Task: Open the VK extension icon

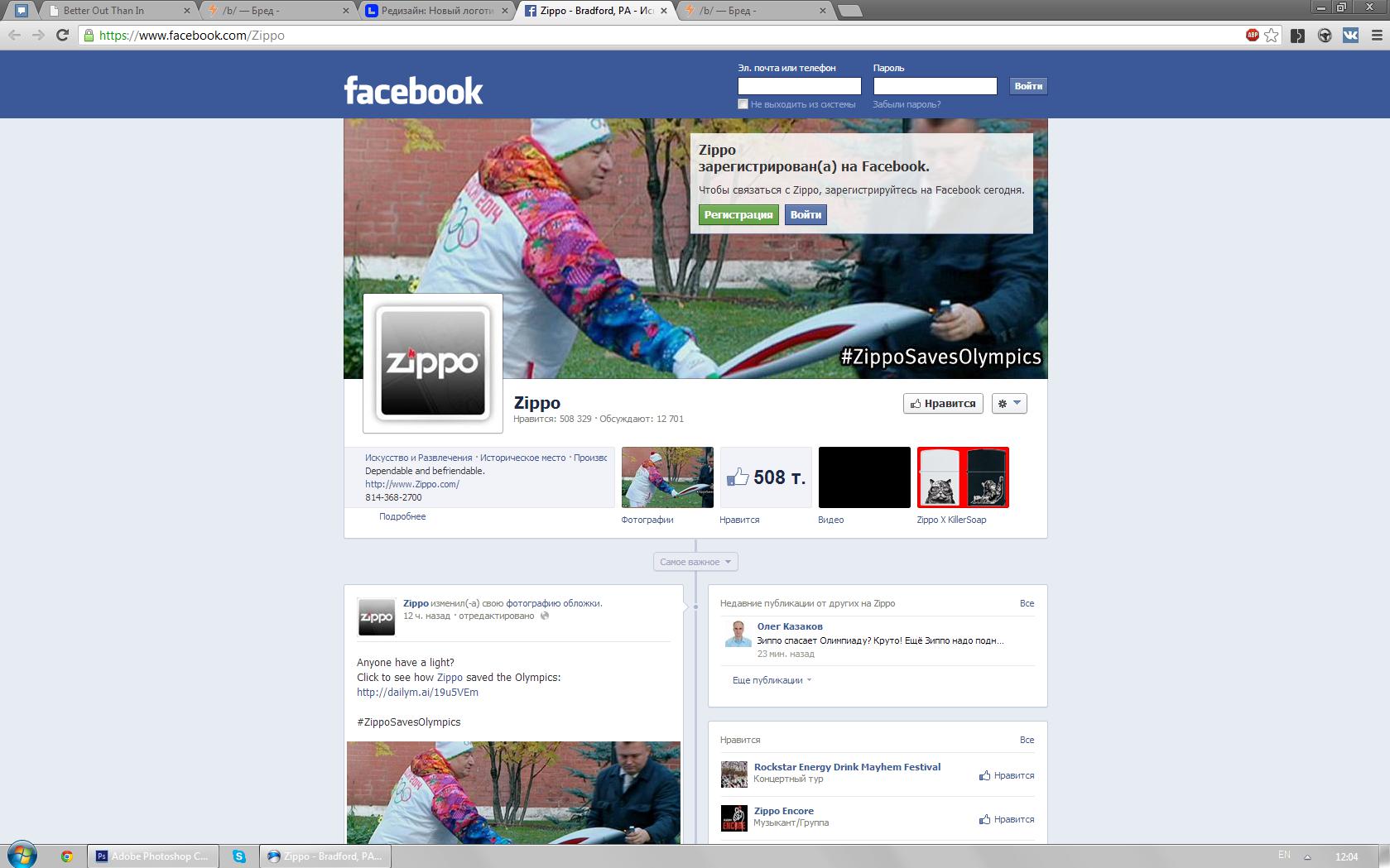Action: coord(1351,35)
